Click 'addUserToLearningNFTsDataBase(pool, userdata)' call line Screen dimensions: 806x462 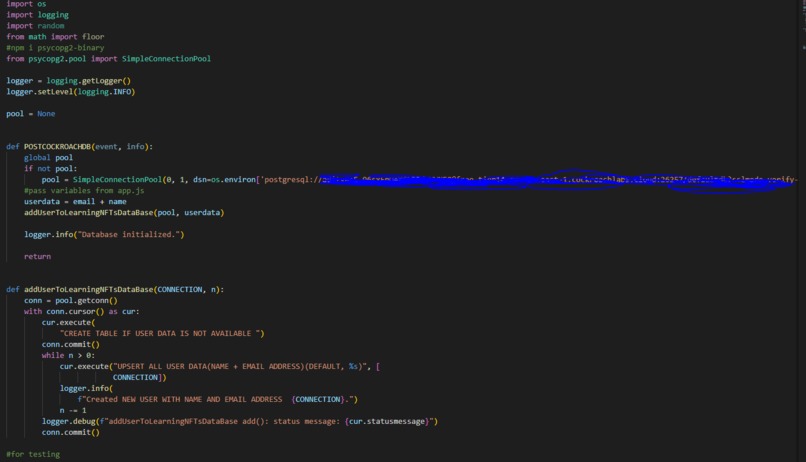tap(124, 213)
